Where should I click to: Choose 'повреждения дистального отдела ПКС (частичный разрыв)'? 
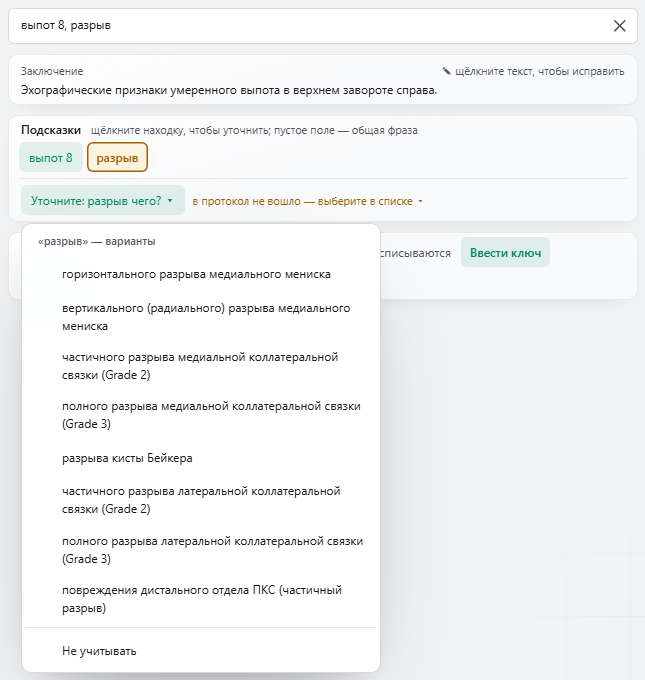click(x=201, y=599)
